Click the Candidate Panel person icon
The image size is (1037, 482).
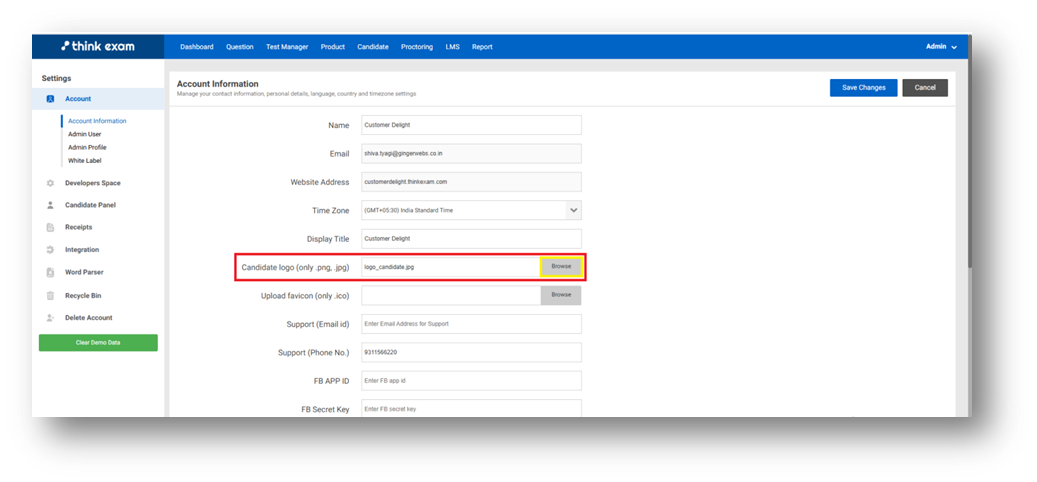pyautogui.click(x=50, y=205)
